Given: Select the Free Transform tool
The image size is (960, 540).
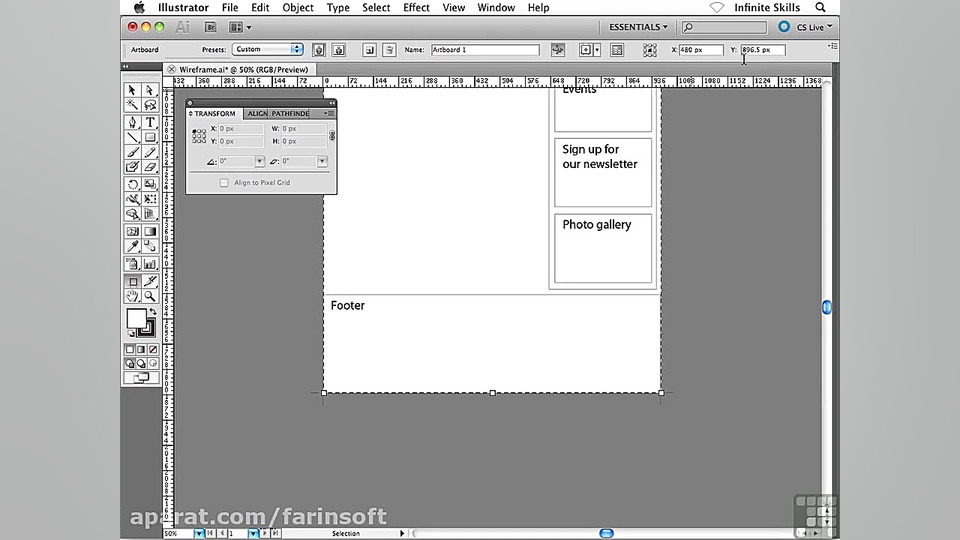Looking at the screenshot, I should [150, 199].
